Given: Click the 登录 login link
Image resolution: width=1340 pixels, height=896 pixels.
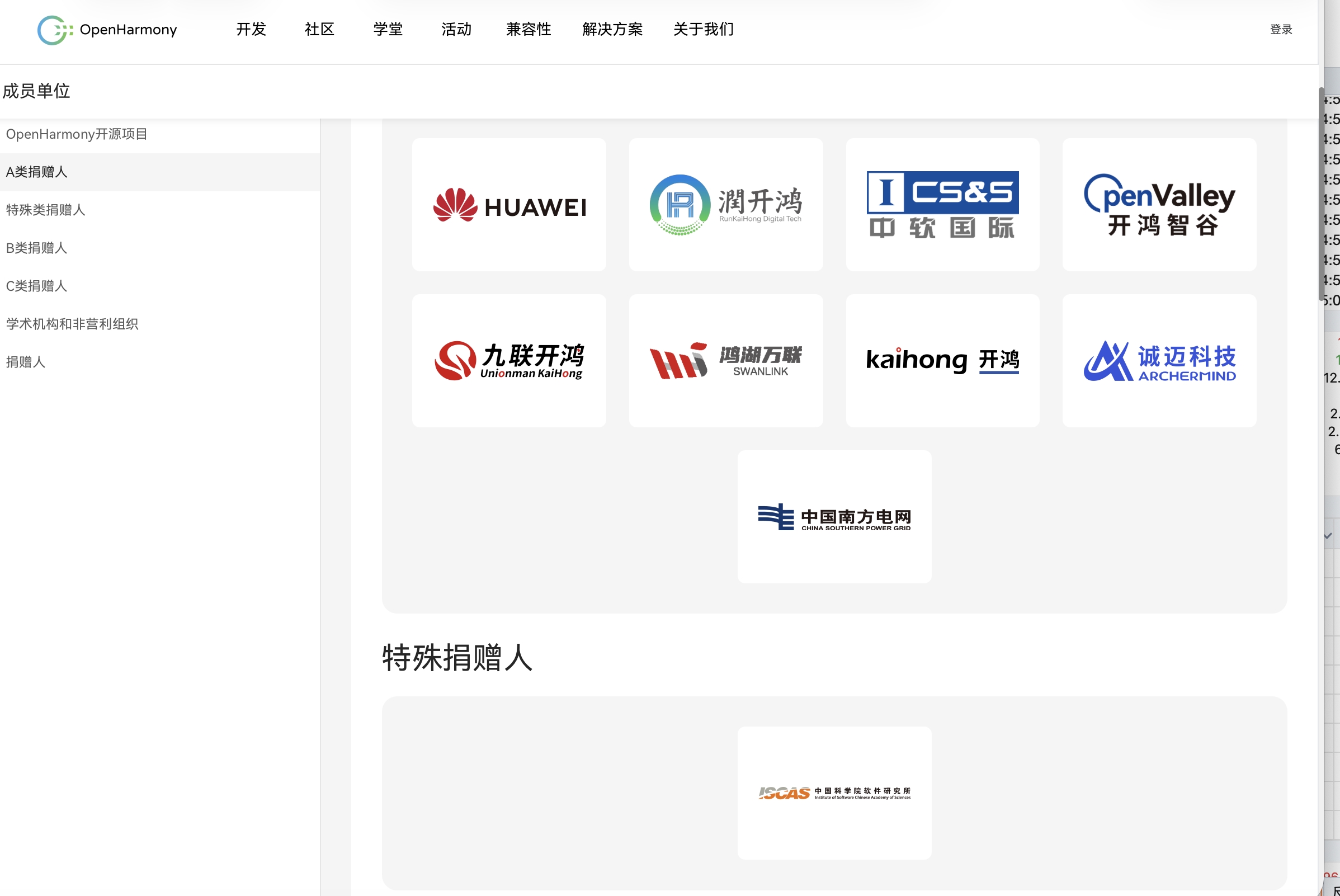Looking at the screenshot, I should [1281, 29].
